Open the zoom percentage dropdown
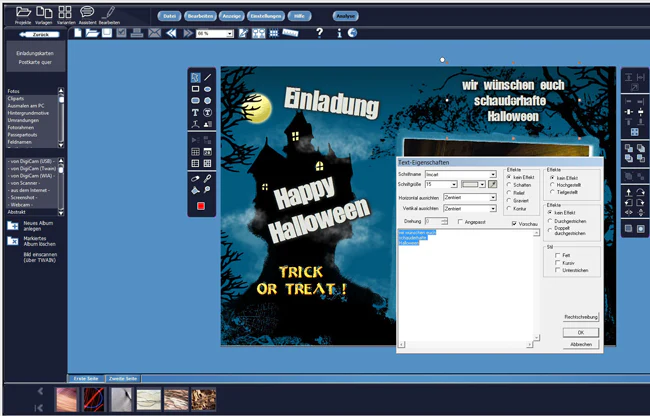 tap(230, 34)
